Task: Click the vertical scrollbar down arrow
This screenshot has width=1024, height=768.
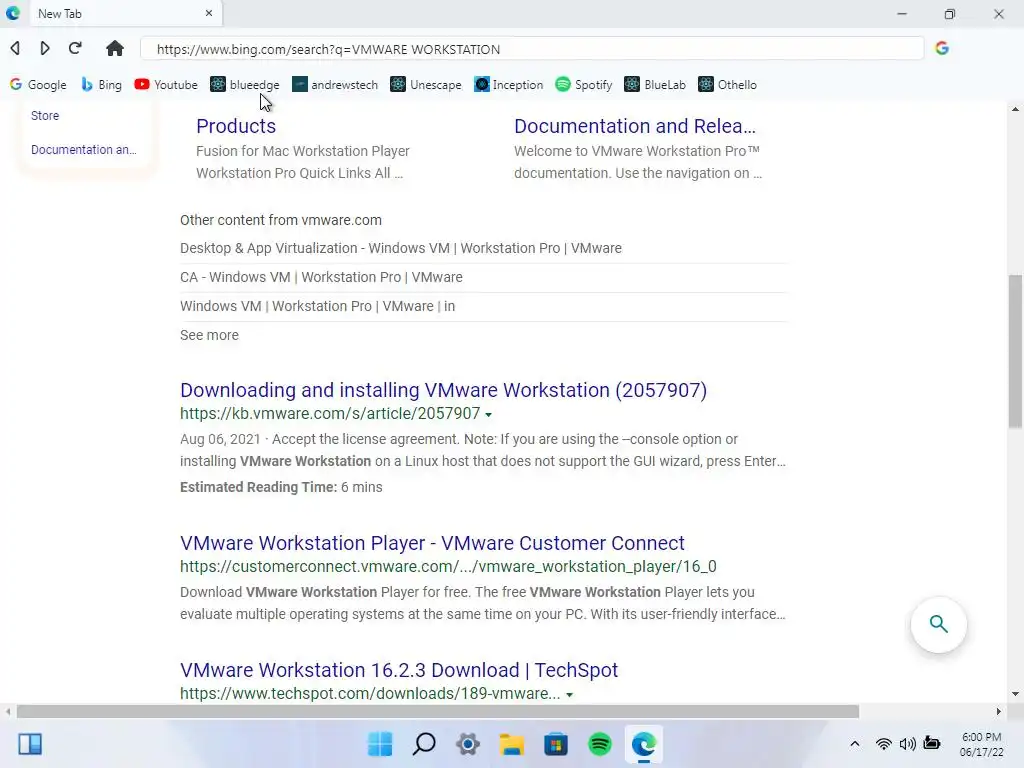Action: click(x=1015, y=694)
